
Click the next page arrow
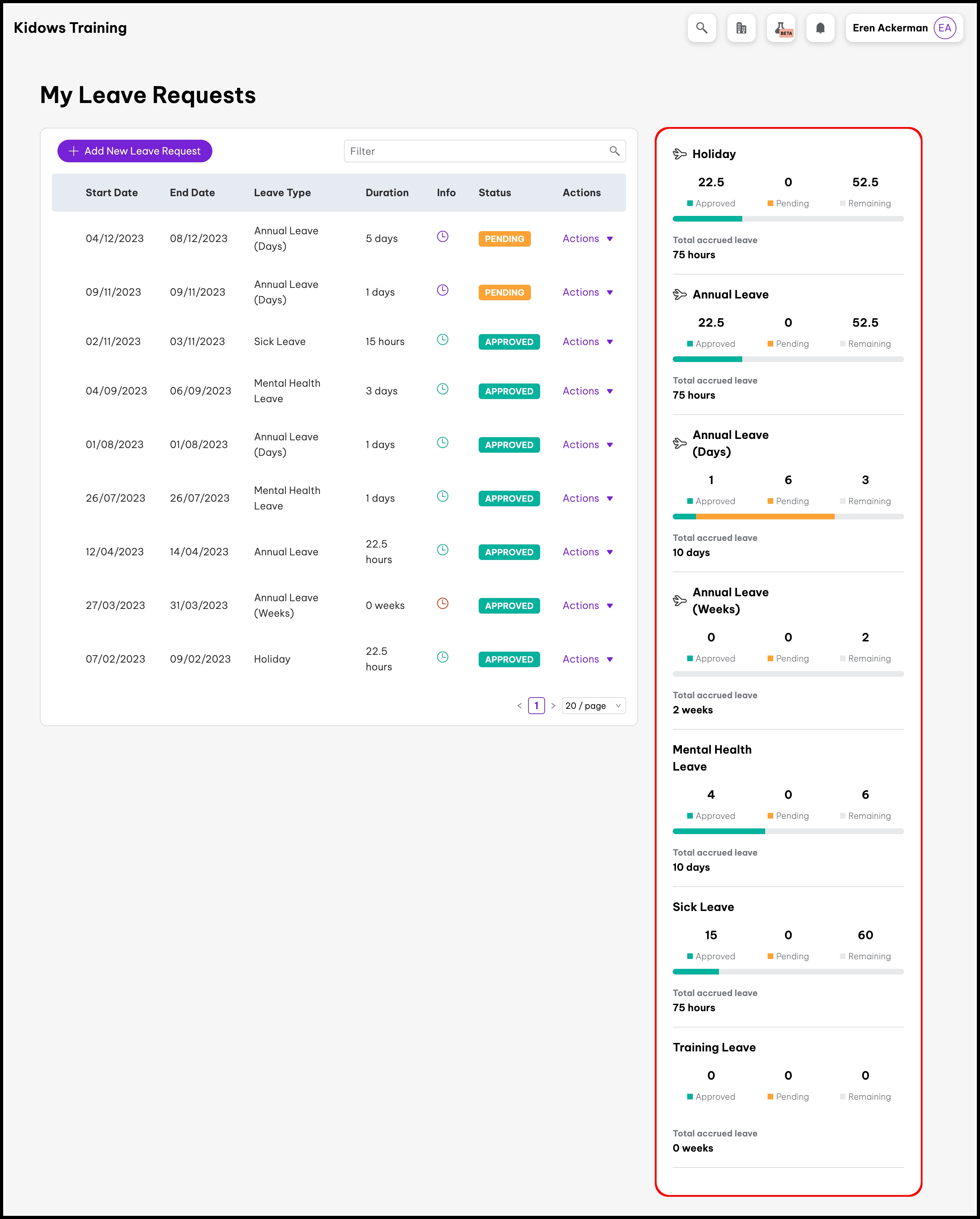click(x=553, y=706)
